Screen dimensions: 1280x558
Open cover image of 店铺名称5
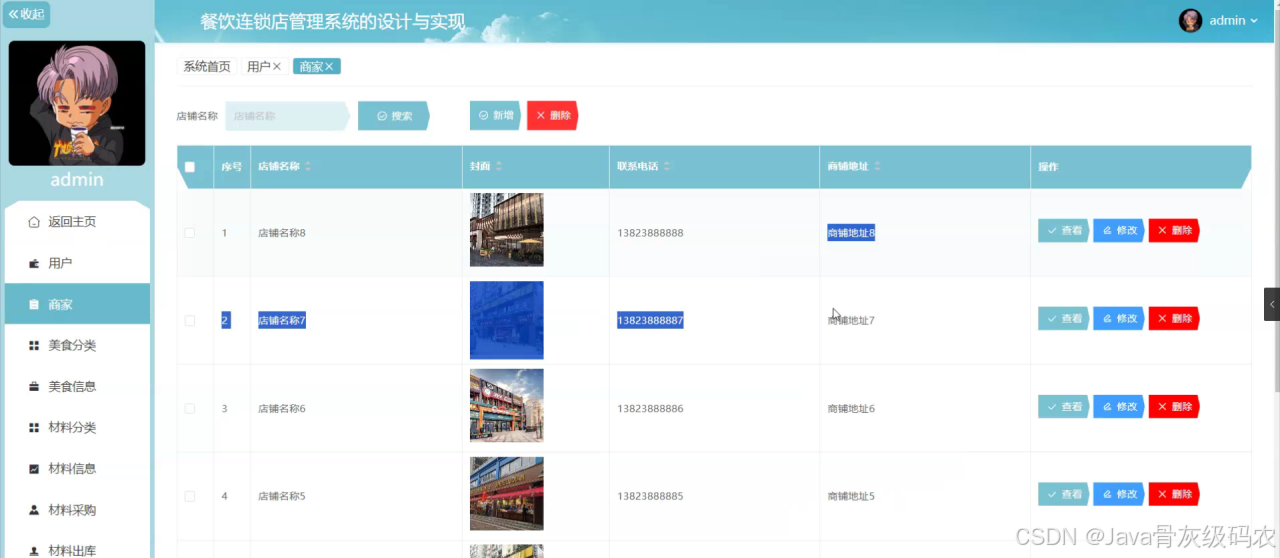click(x=507, y=494)
